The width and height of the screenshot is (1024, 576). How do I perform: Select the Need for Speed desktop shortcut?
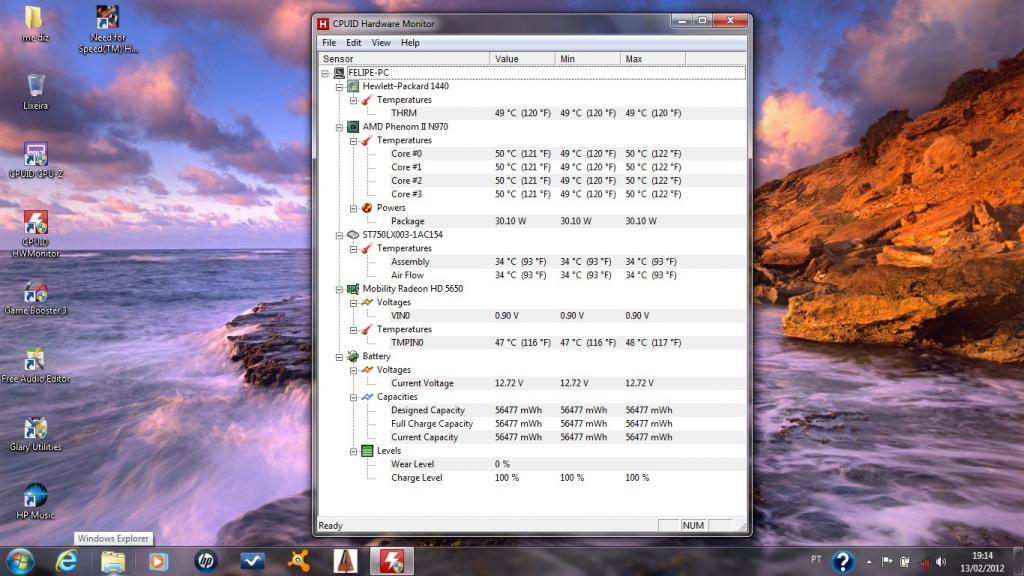pyautogui.click(x=108, y=29)
